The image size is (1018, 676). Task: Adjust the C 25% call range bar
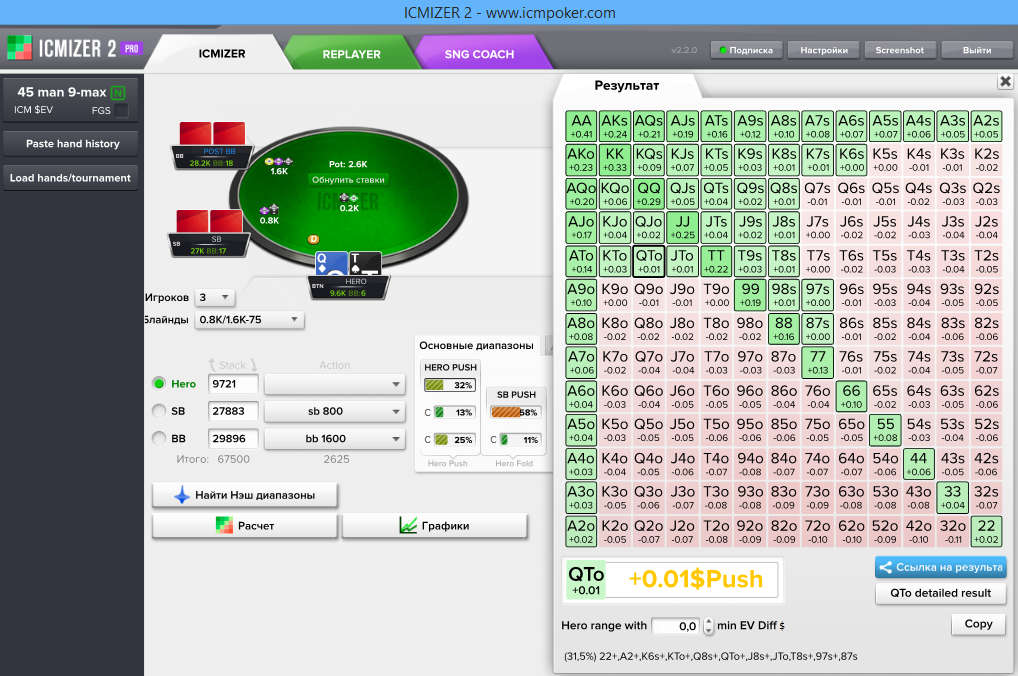click(x=454, y=440)
